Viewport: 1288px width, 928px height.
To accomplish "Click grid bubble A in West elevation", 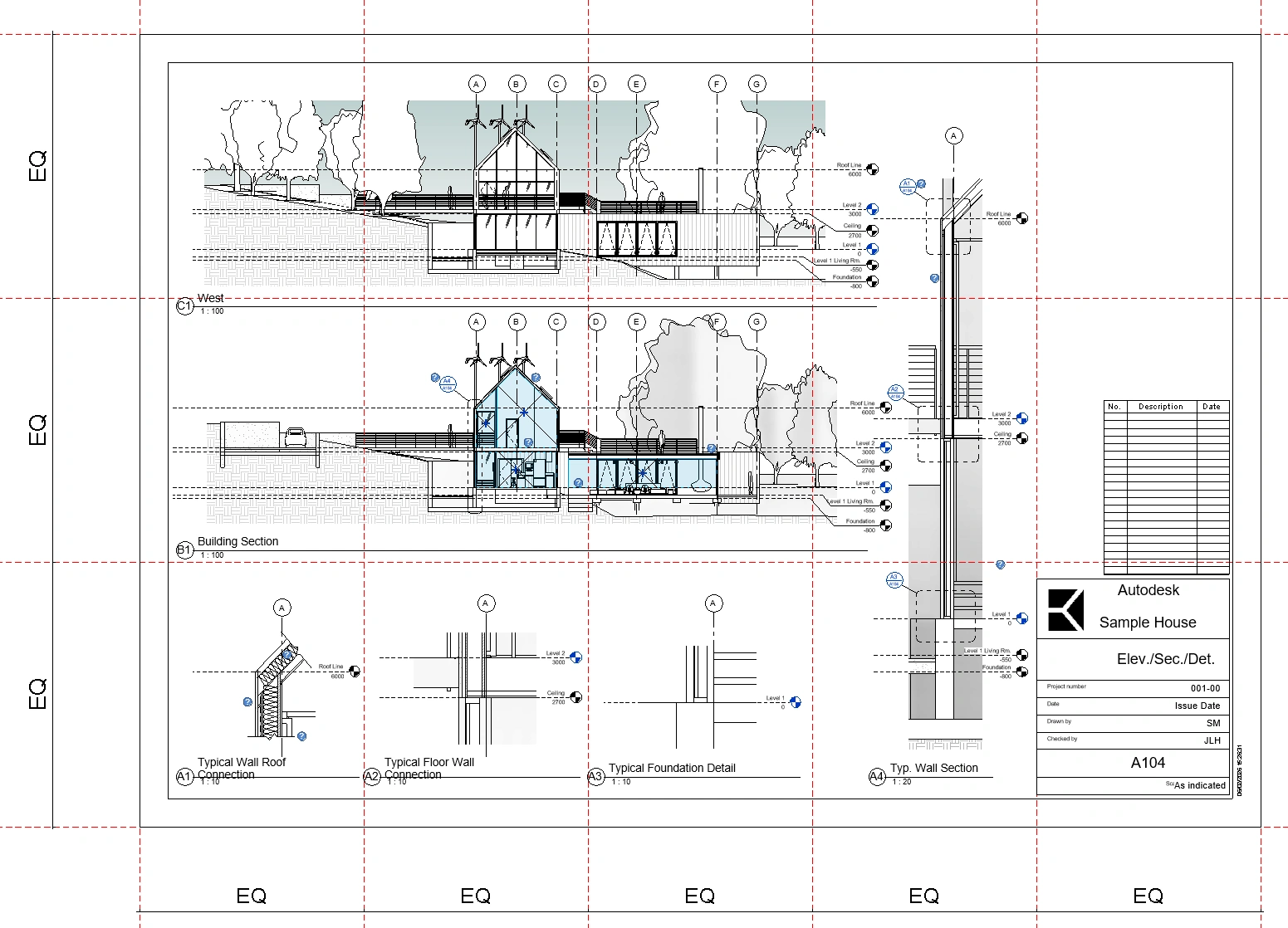I will tap(476, 84).
